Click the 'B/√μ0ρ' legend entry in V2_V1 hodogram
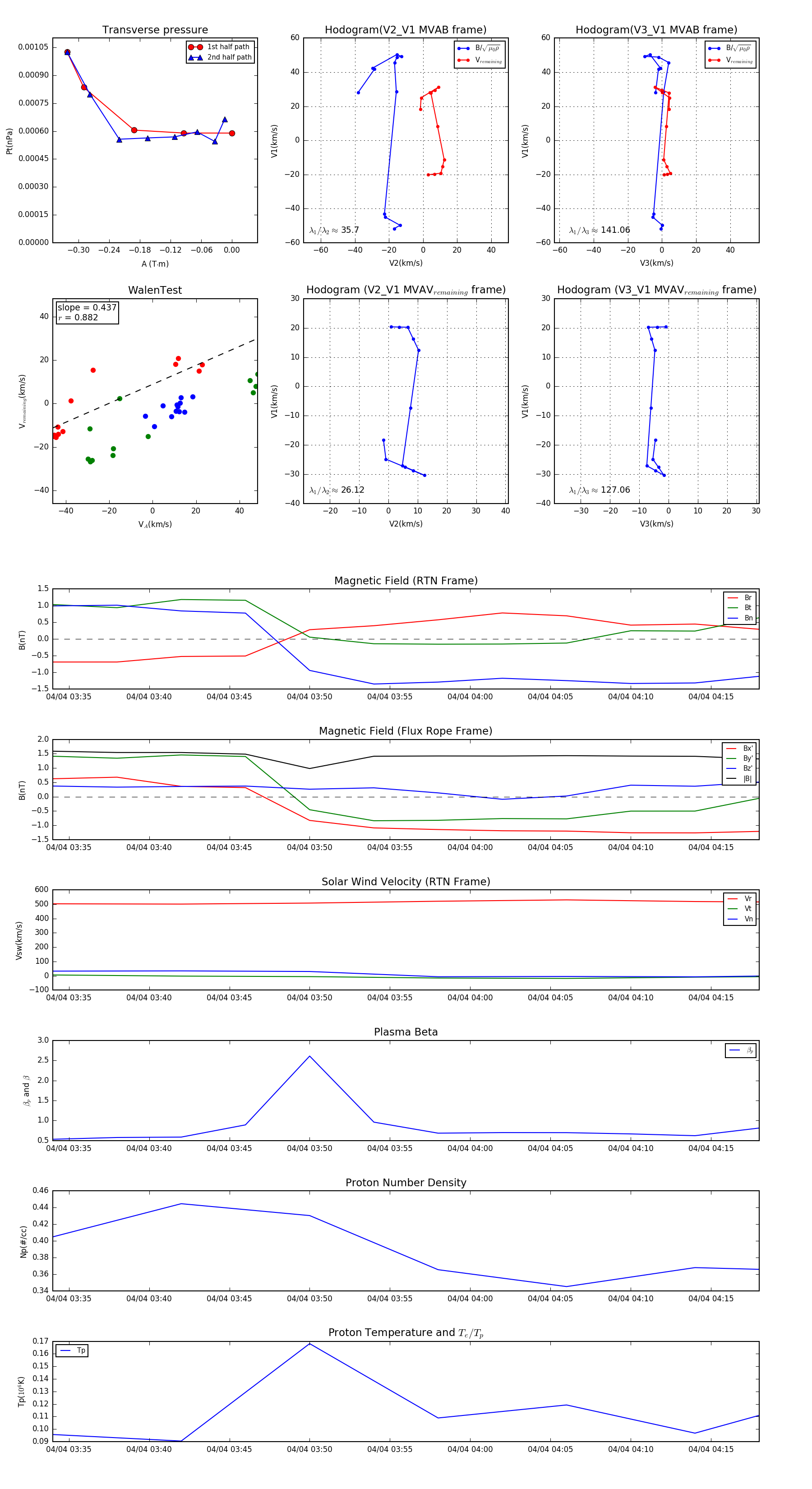The image size is (812, 1489). pos(480,48)
